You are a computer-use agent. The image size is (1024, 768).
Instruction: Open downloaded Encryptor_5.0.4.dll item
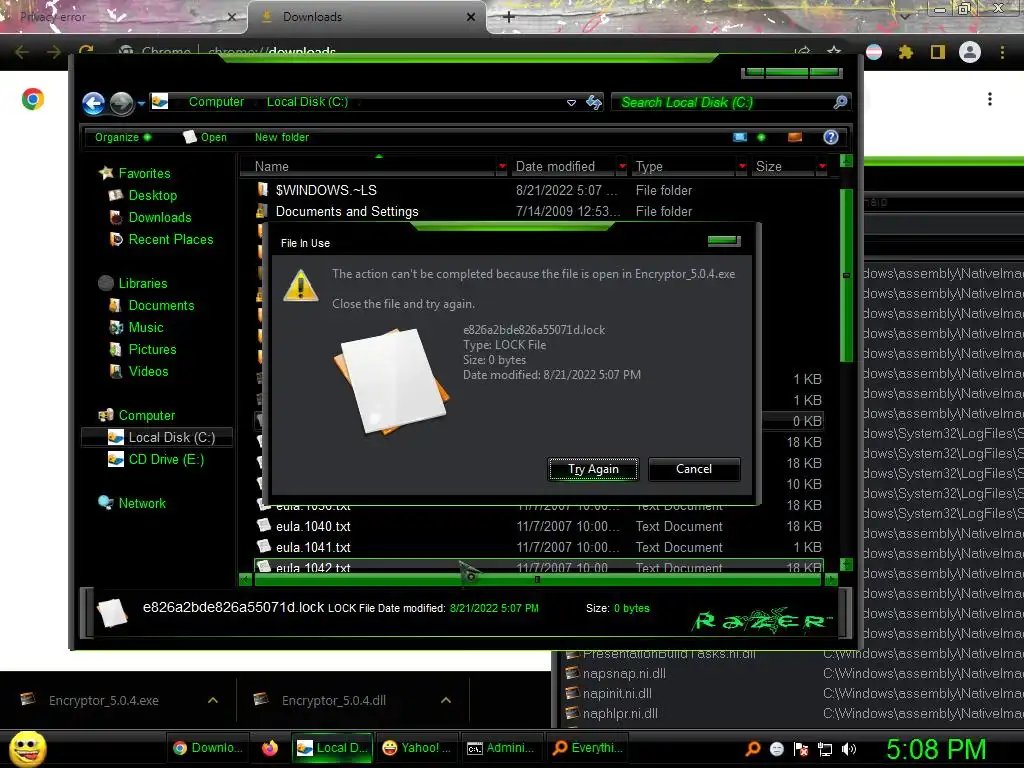334,701
